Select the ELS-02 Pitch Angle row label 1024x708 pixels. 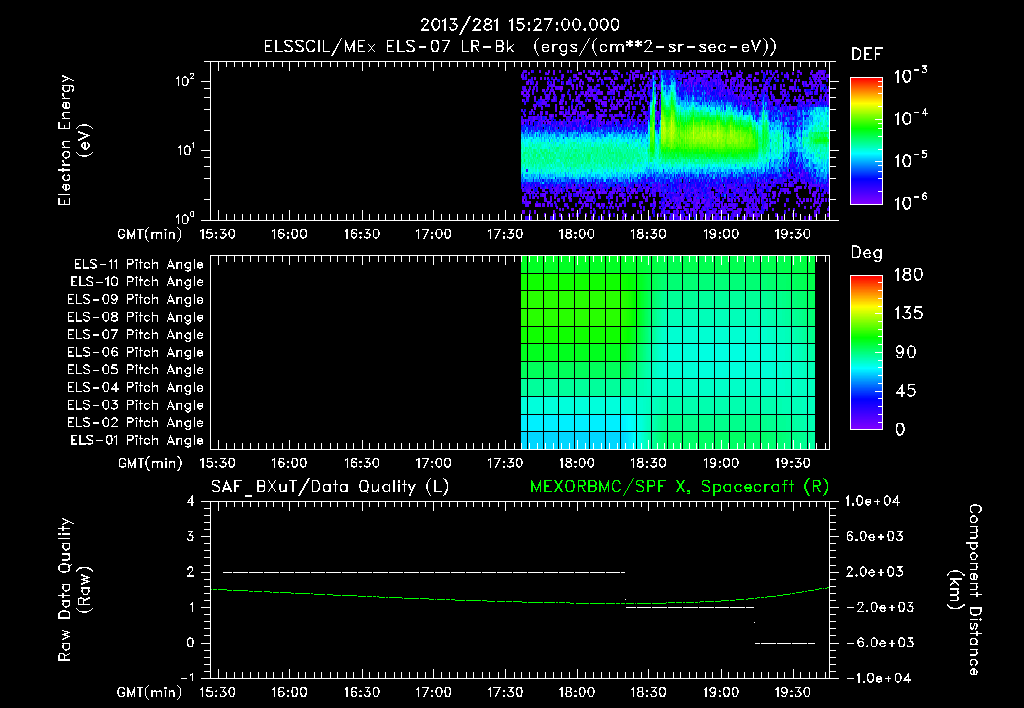(x=135, y=423)
